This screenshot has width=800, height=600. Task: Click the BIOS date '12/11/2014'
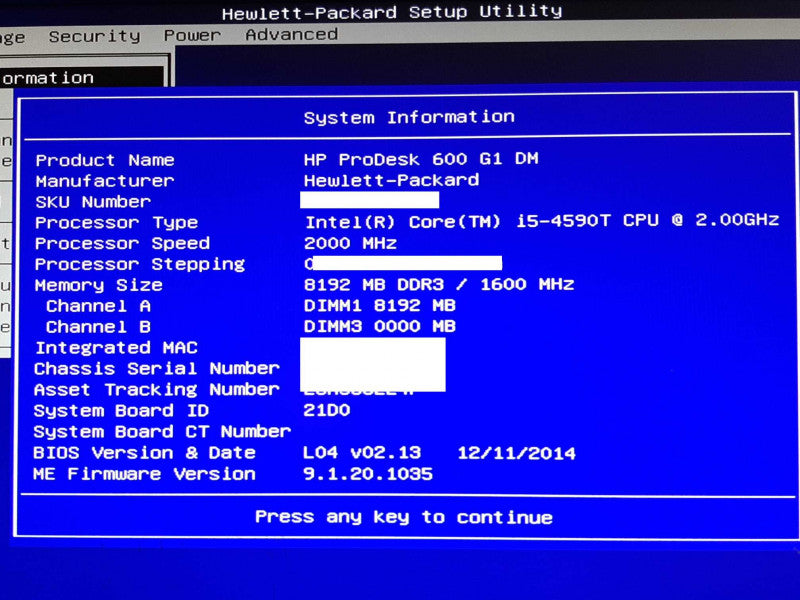[516, 453]
